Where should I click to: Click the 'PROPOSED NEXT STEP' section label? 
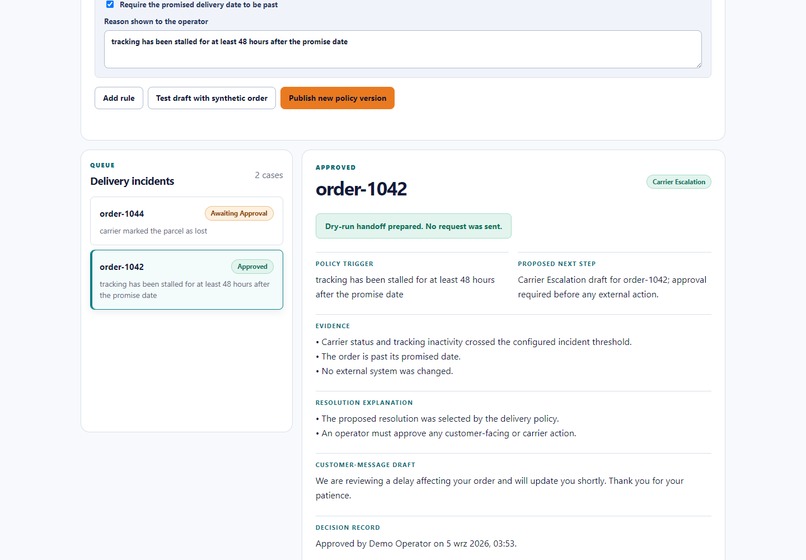coord(556,264)
